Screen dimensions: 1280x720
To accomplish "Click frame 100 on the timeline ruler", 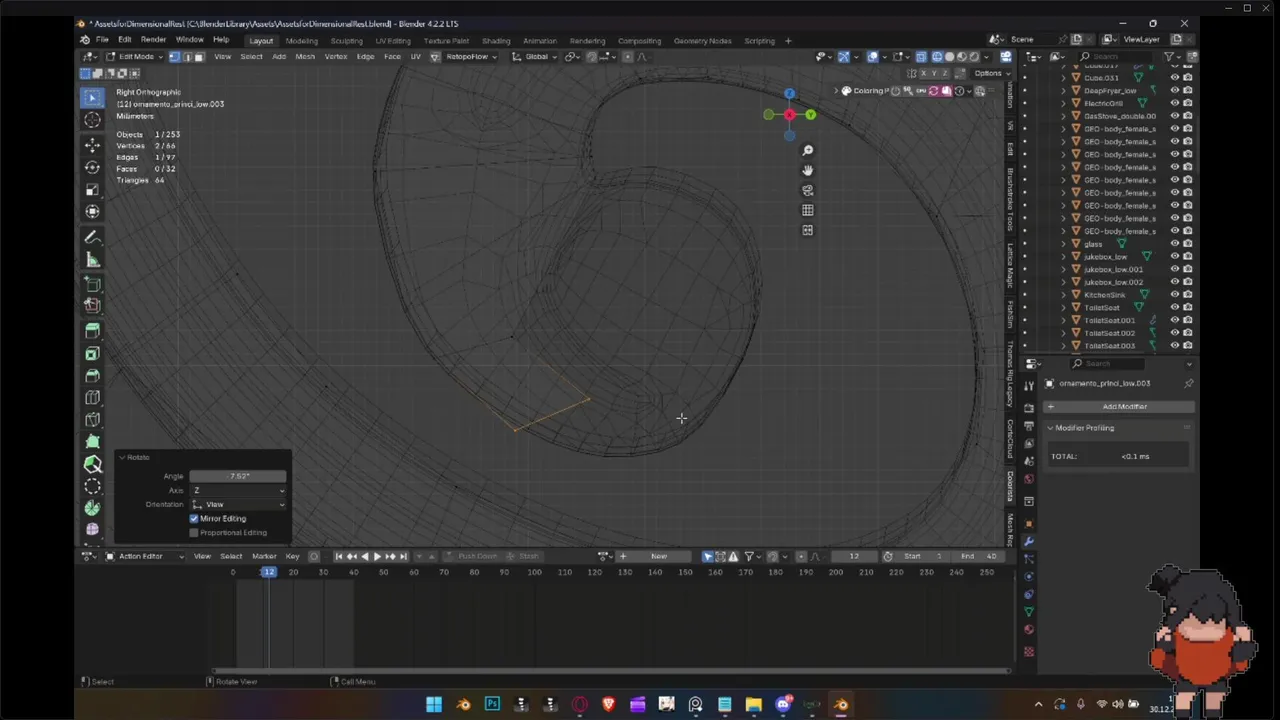I will click(x=534, y=572).
